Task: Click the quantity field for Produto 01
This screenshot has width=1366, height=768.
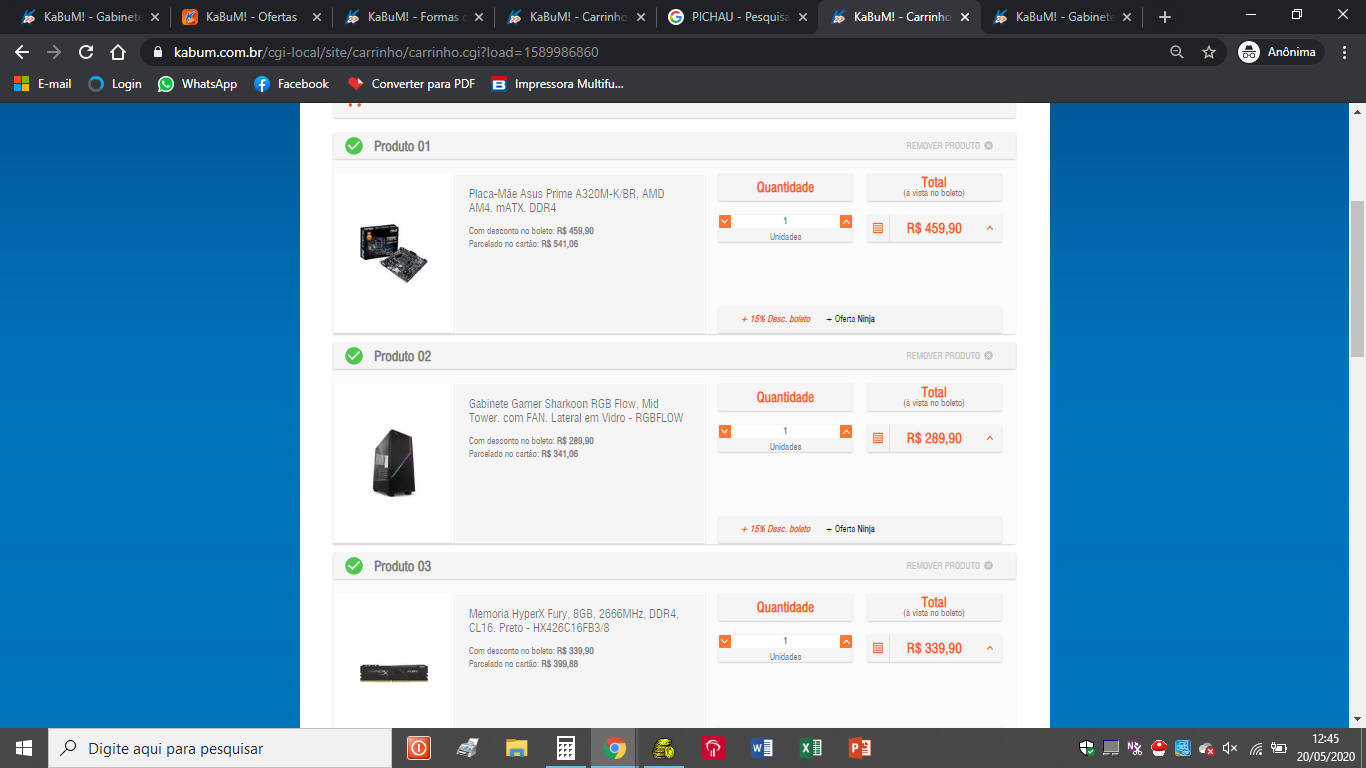Action: coord(785,221)
